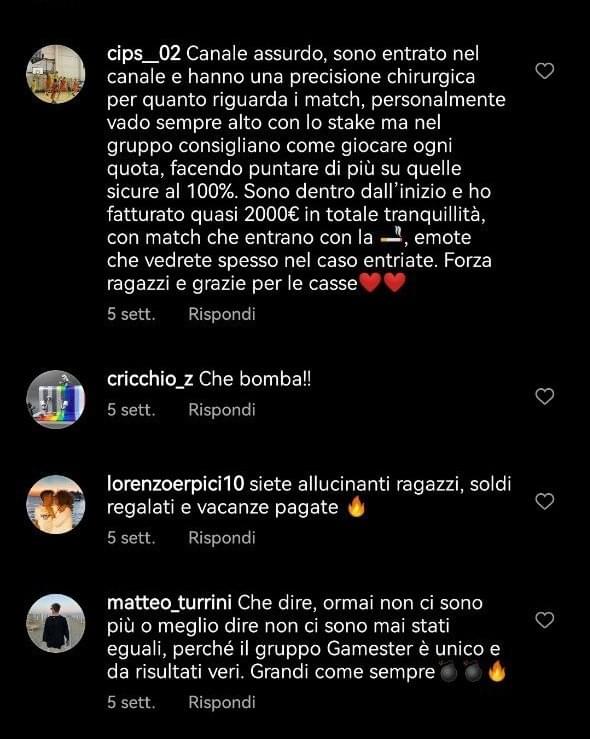
Task: Open cricchio_z profile avatar
Action: point(56,399)
